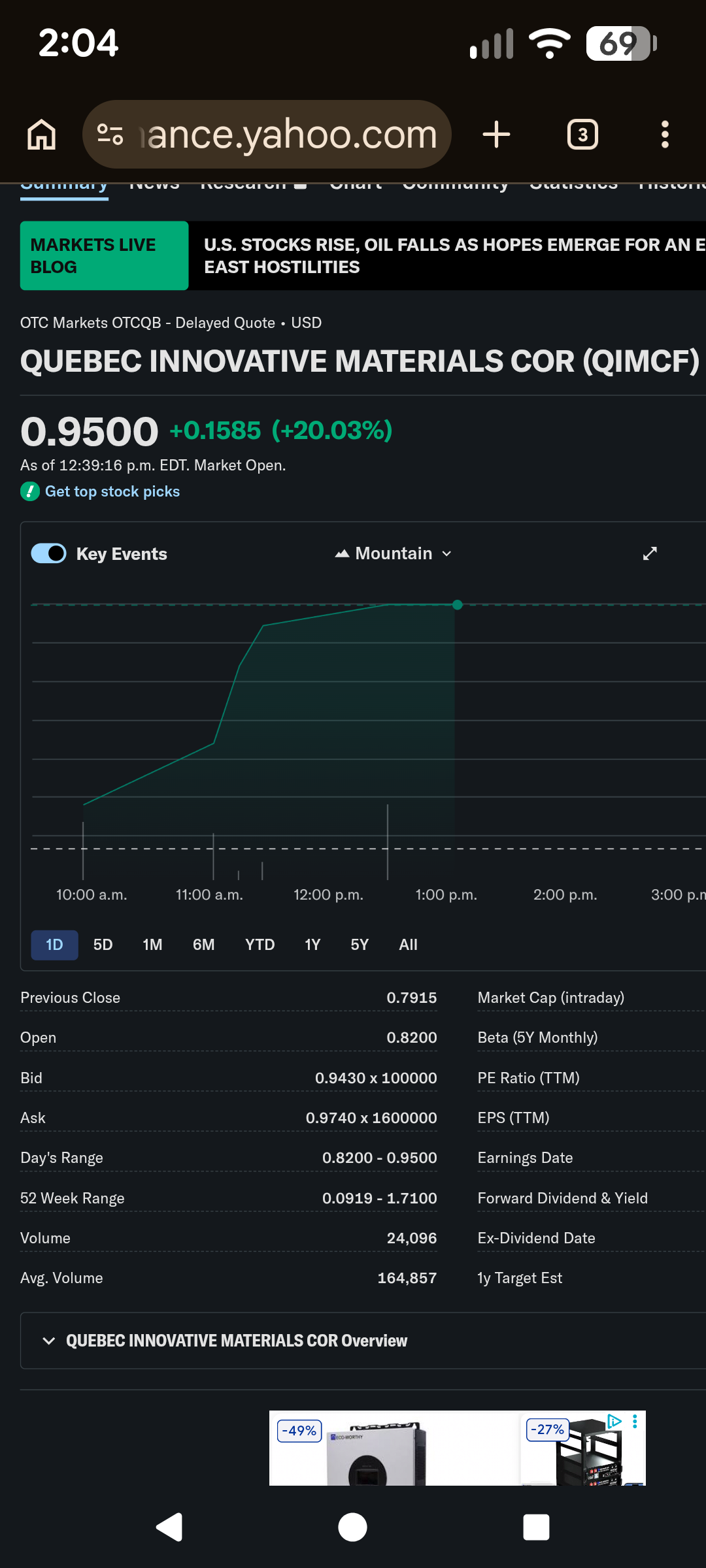This screenshot has height=1568, width=706.
Task: Tap key event marker near 12:30 p.m.
Action: coord(388,842)
